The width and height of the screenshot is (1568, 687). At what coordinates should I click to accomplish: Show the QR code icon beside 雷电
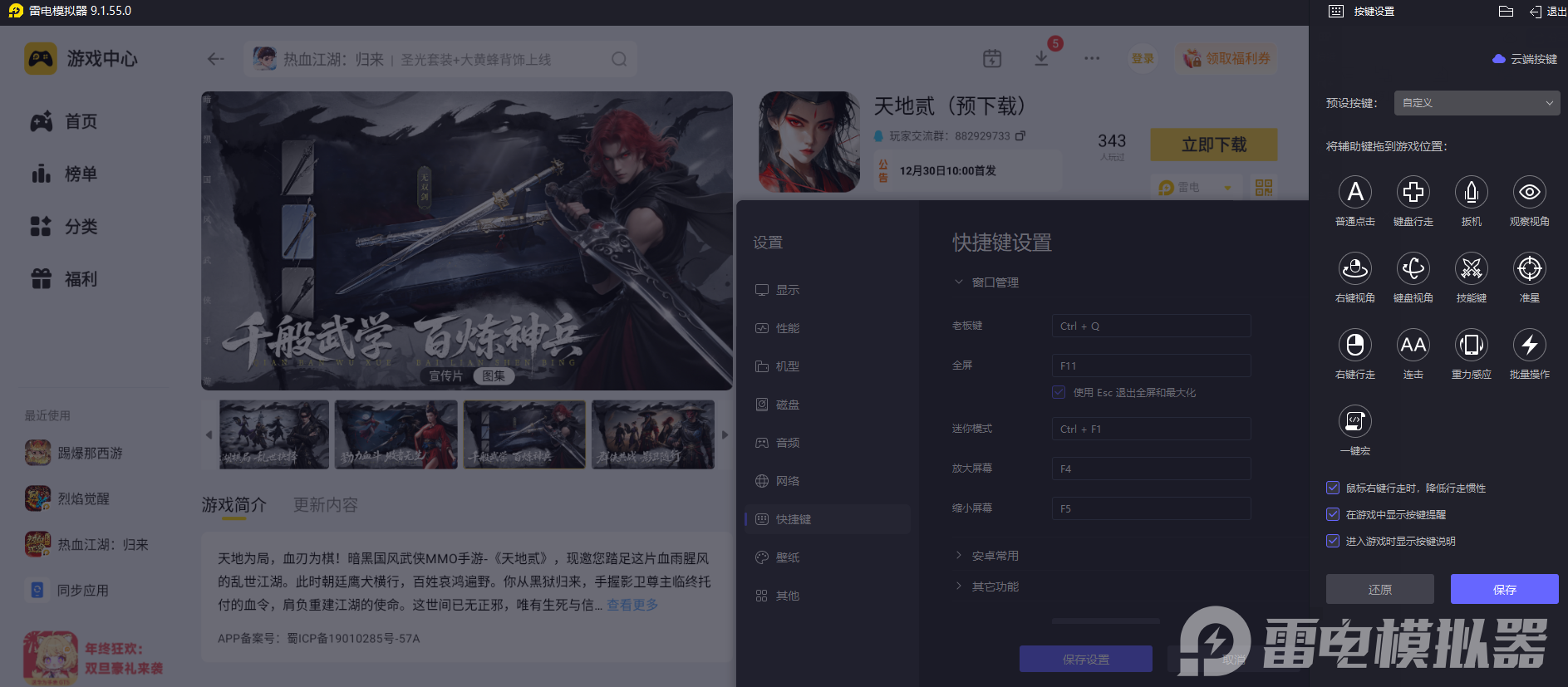coord(1264,188)
